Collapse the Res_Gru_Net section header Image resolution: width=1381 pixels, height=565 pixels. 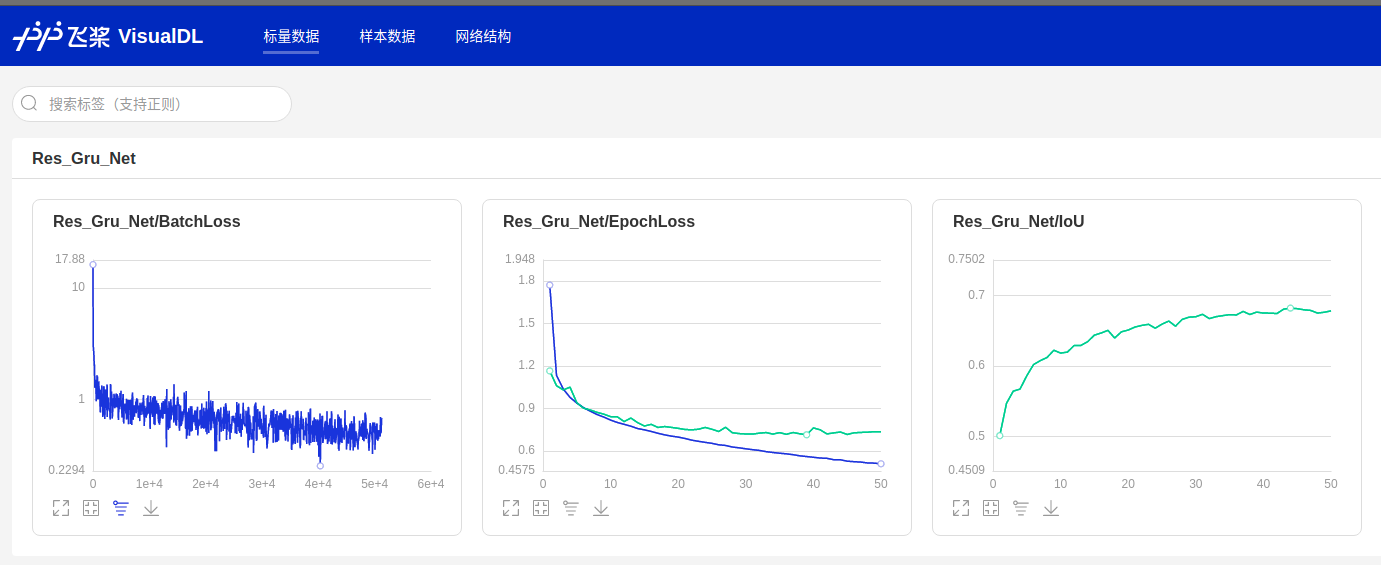(x=84, y=159)
